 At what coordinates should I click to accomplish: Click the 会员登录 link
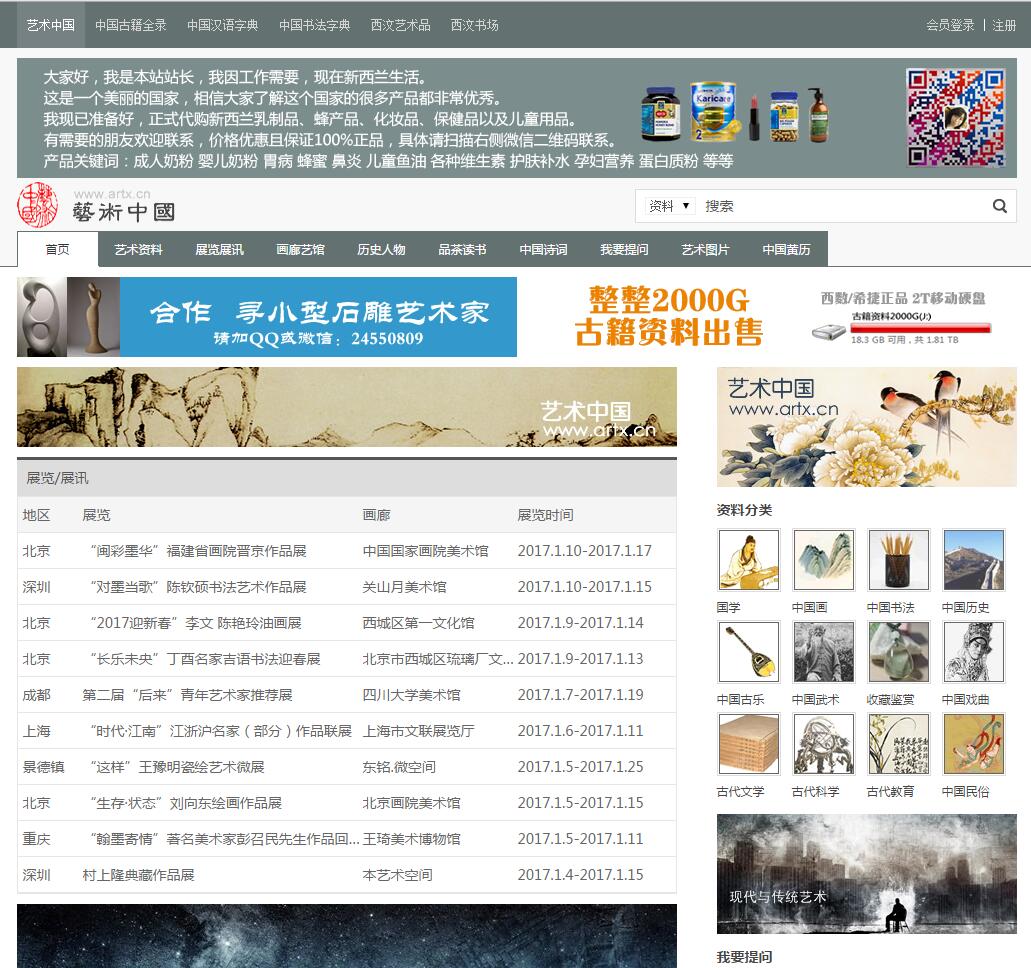click(950, 25)
